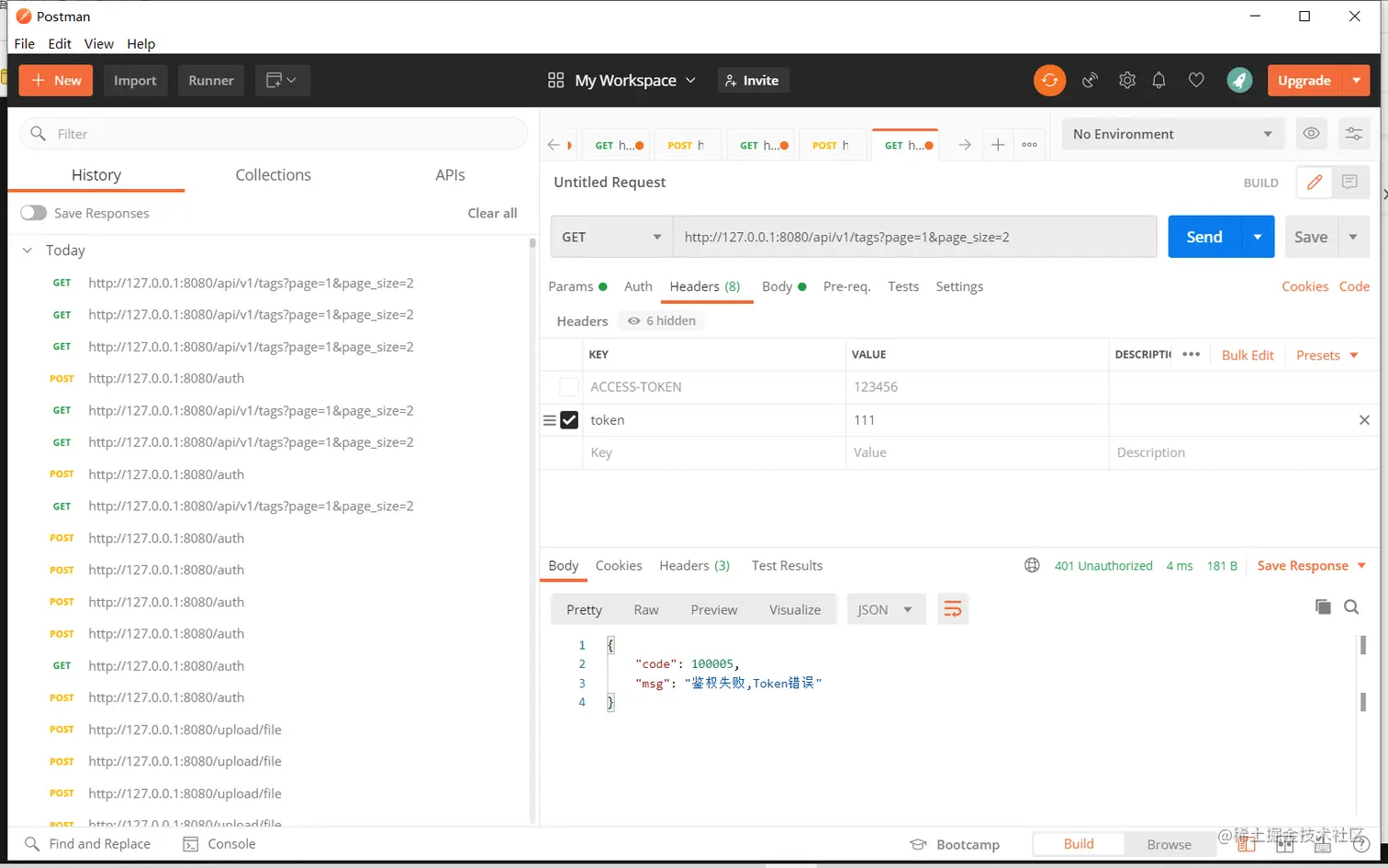Open the Params request tab
The height and width of the screenshot is (868, 1388).
[x=577, y=286]
